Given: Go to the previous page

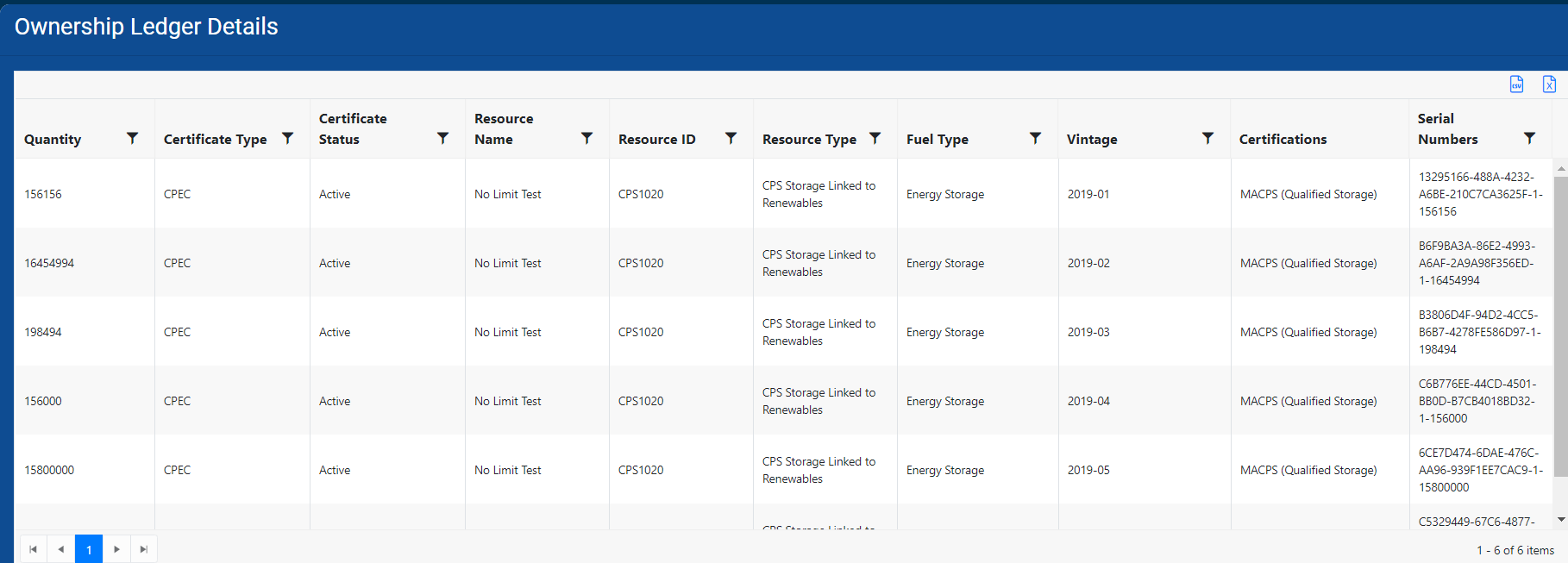Looking at the screenshot, I should 61,549.
